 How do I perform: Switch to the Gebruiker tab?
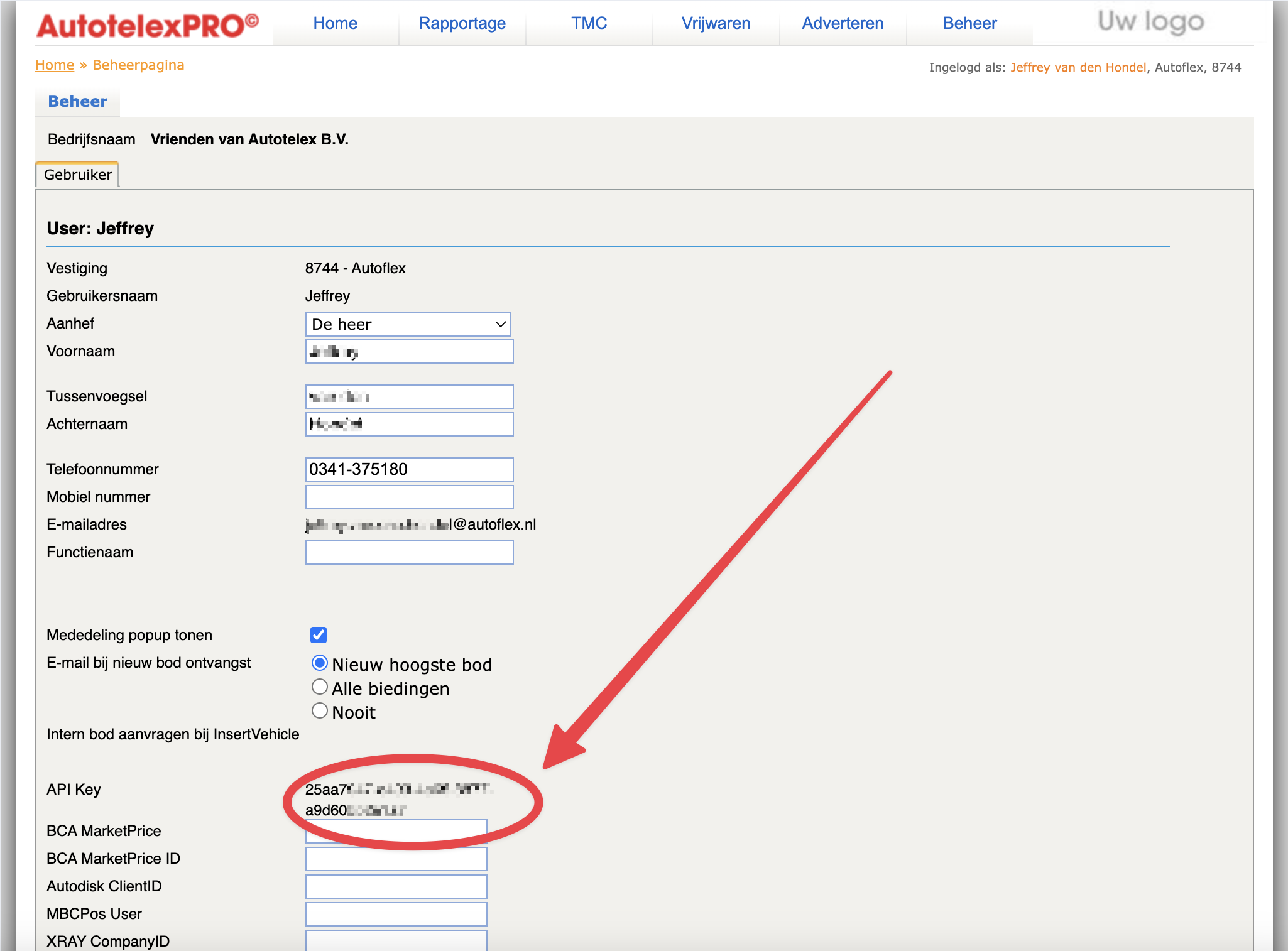click(x=78, y=175)
